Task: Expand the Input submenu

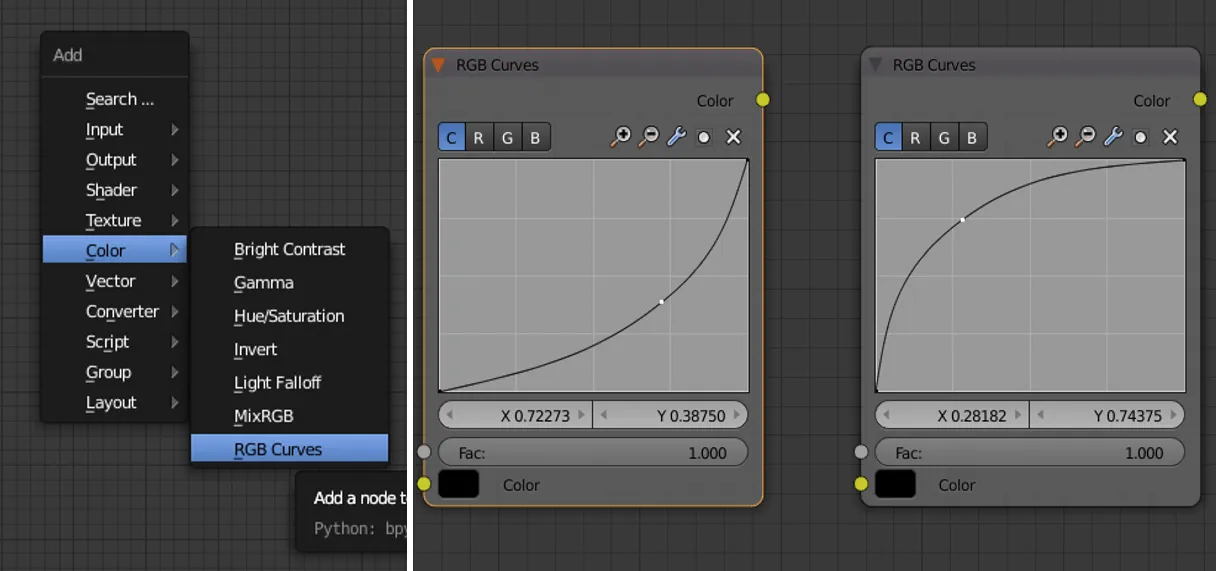Action: [115, 130]
